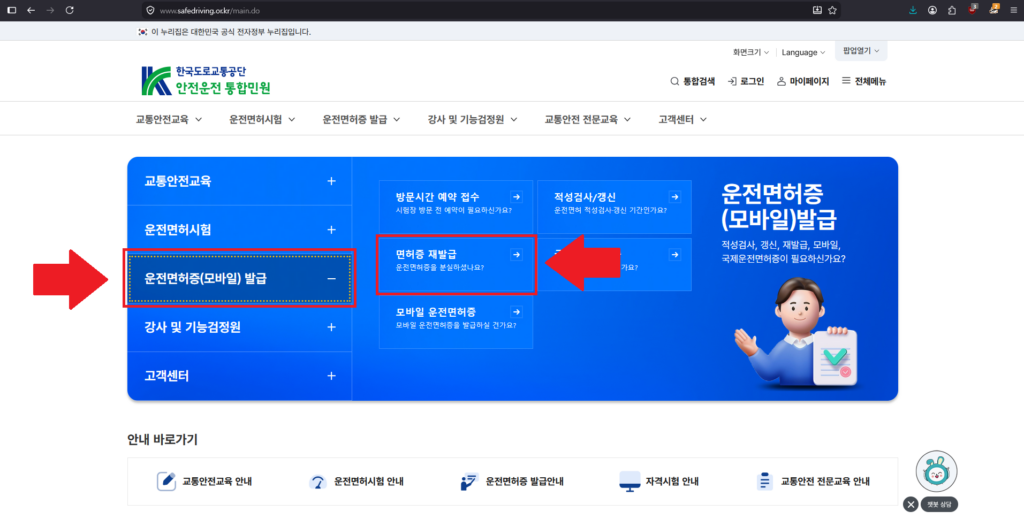Open the browser hamburger application menu

point(1014,10)
